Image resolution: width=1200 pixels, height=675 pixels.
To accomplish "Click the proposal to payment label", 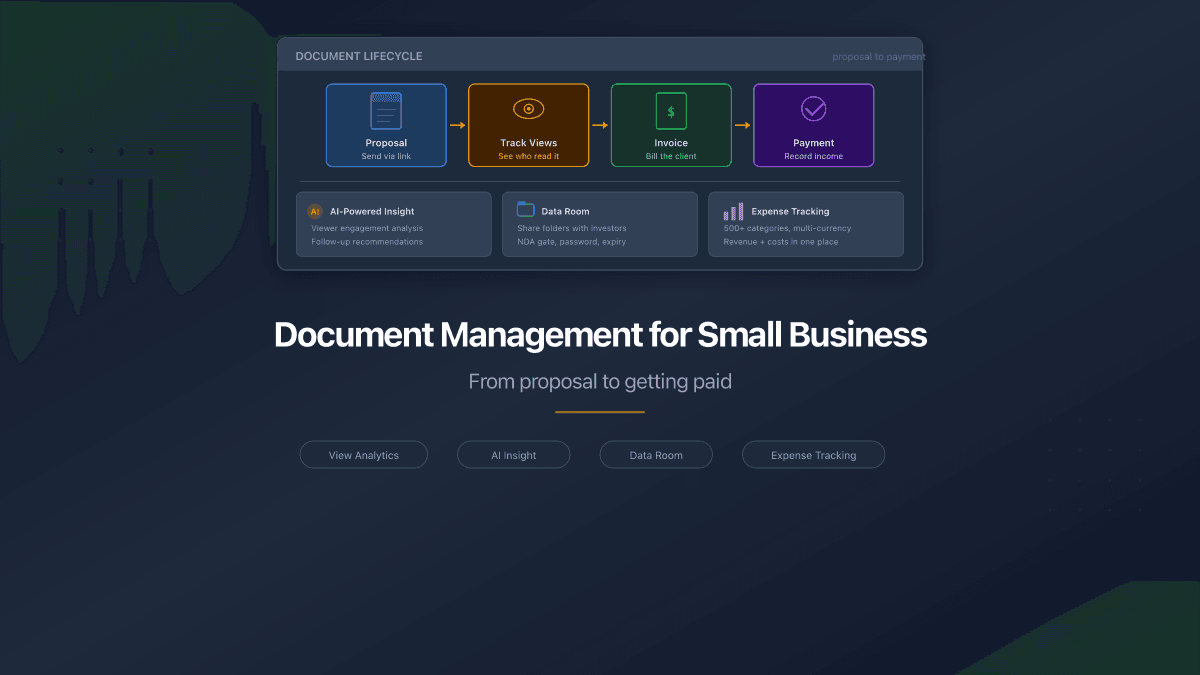I will pyautogui.click(x=878, y=56).
